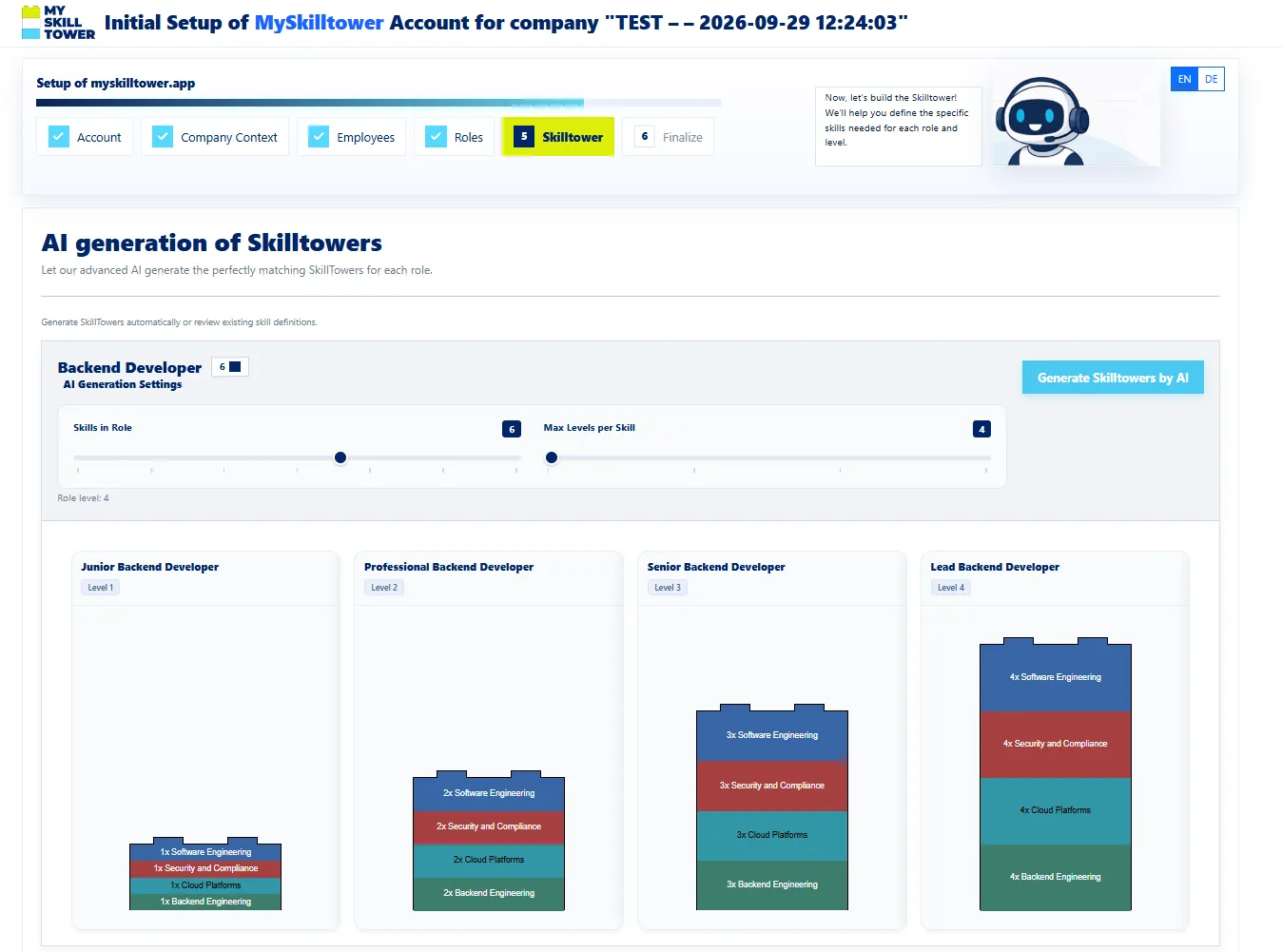Image resolution: width=1282 pixels, height=952 pixels.
Task: Click the 4x Cloud Platforms block
Action: click(1056, 810)
